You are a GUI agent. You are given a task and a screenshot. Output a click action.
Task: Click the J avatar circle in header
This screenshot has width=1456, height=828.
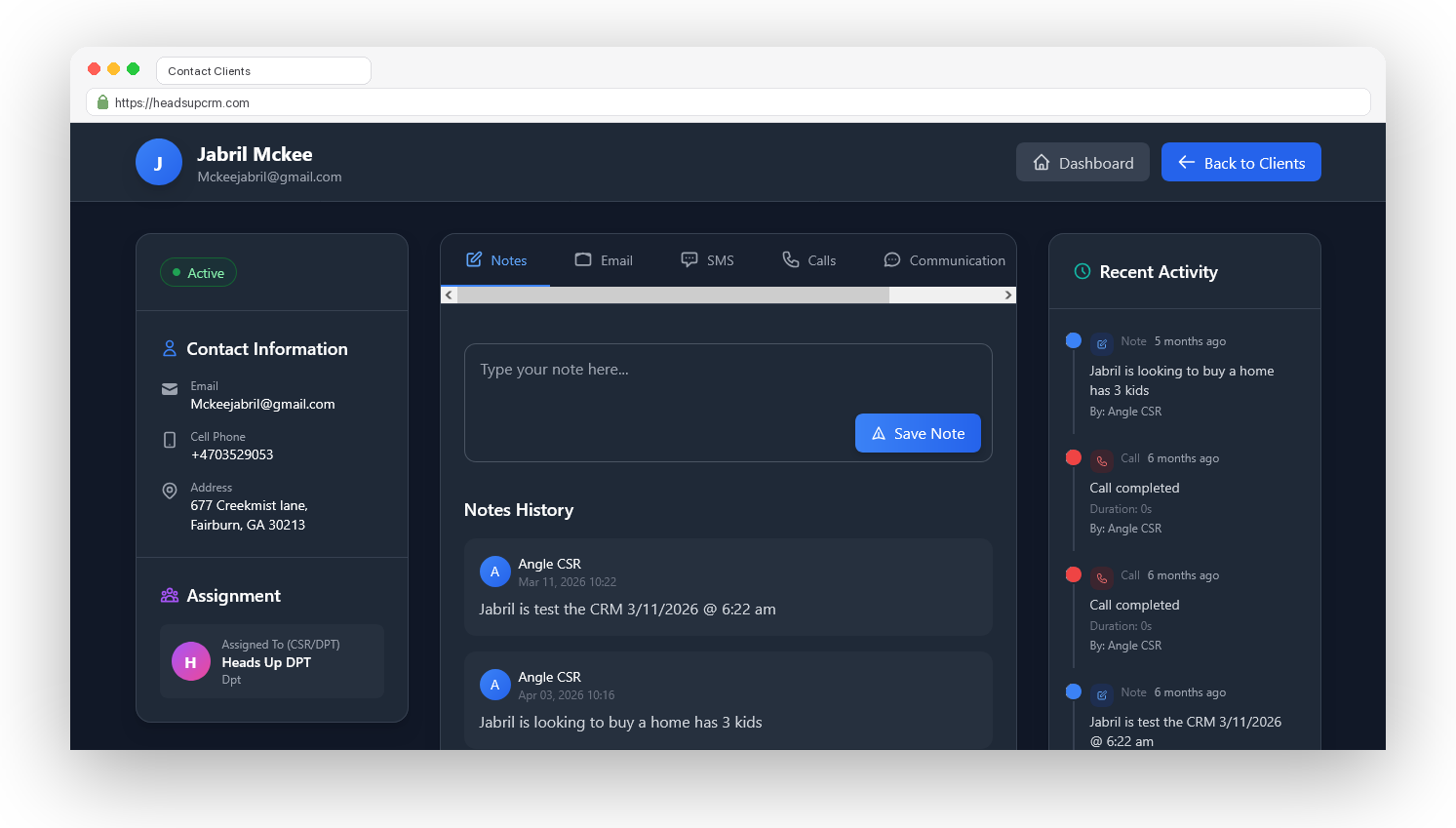(x=159, y=162)
